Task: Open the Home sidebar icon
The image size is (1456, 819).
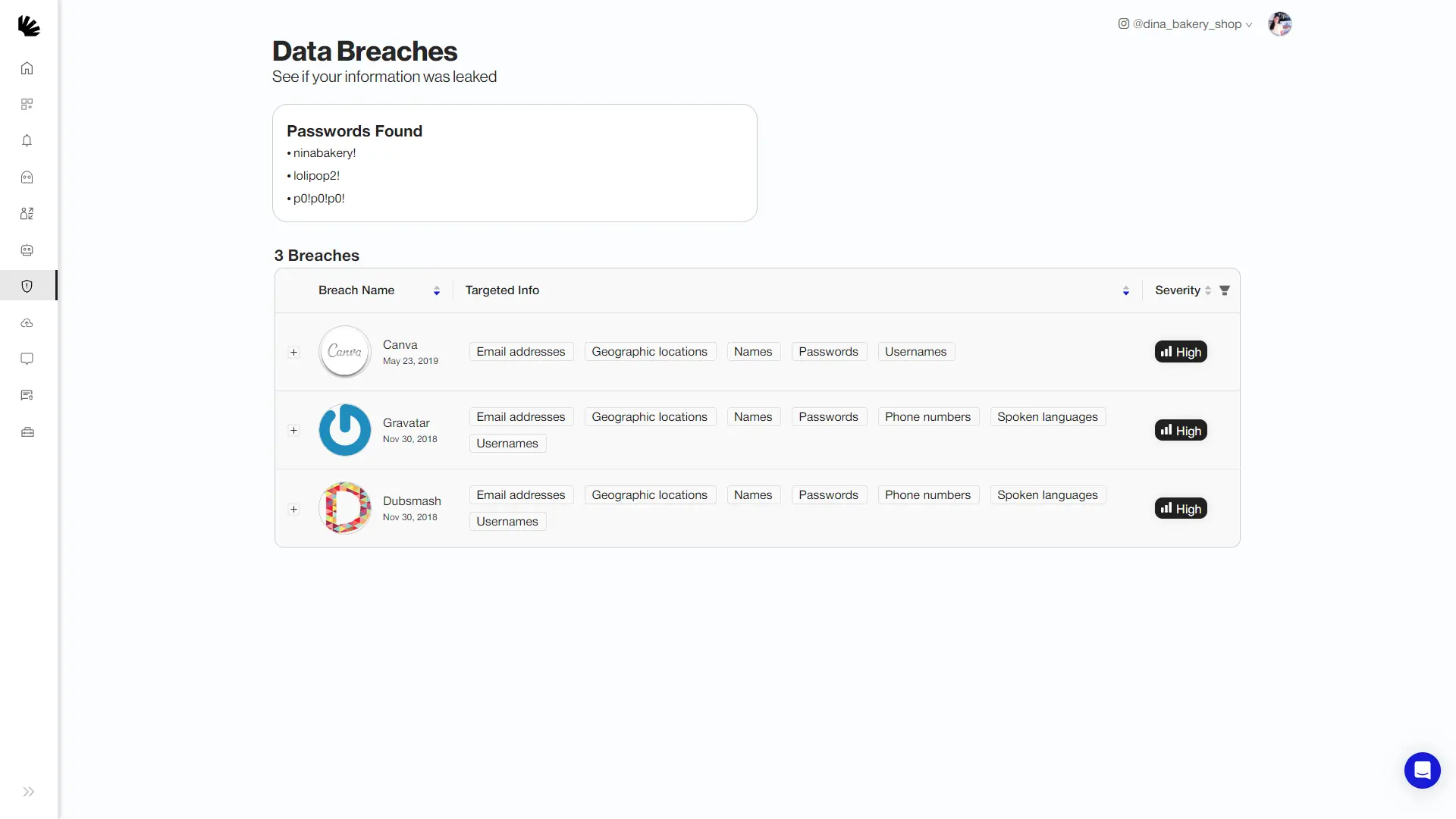Action: click(x=27, y=67)
